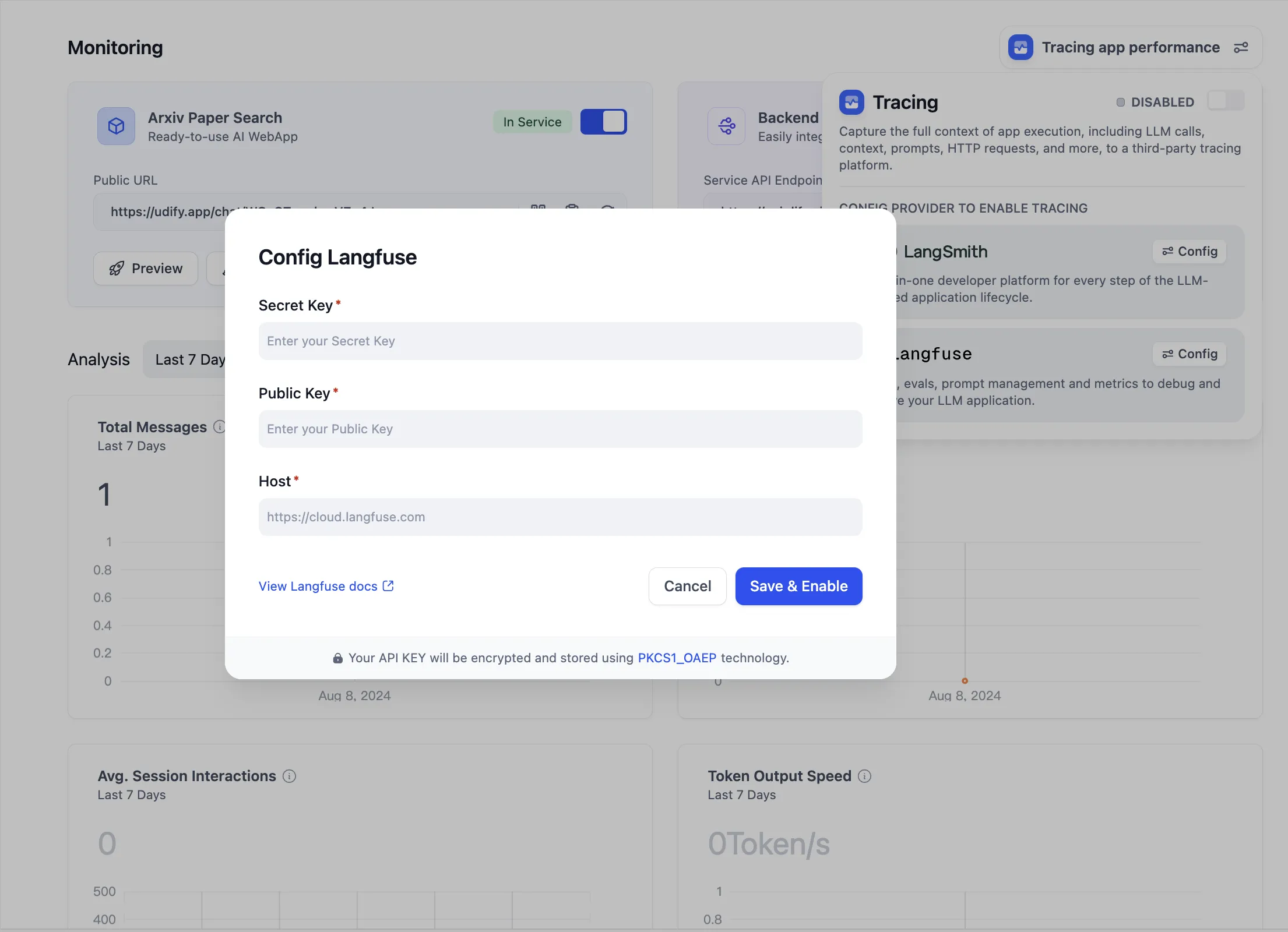This screenshot has height=932, width=1288.
Task: Focus the Secret Key input field
Action: [x=560, y=341]
